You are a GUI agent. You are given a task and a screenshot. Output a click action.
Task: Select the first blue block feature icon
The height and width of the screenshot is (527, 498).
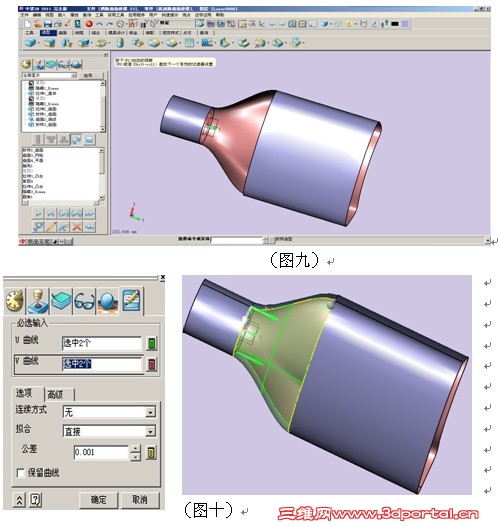(31, 43)
